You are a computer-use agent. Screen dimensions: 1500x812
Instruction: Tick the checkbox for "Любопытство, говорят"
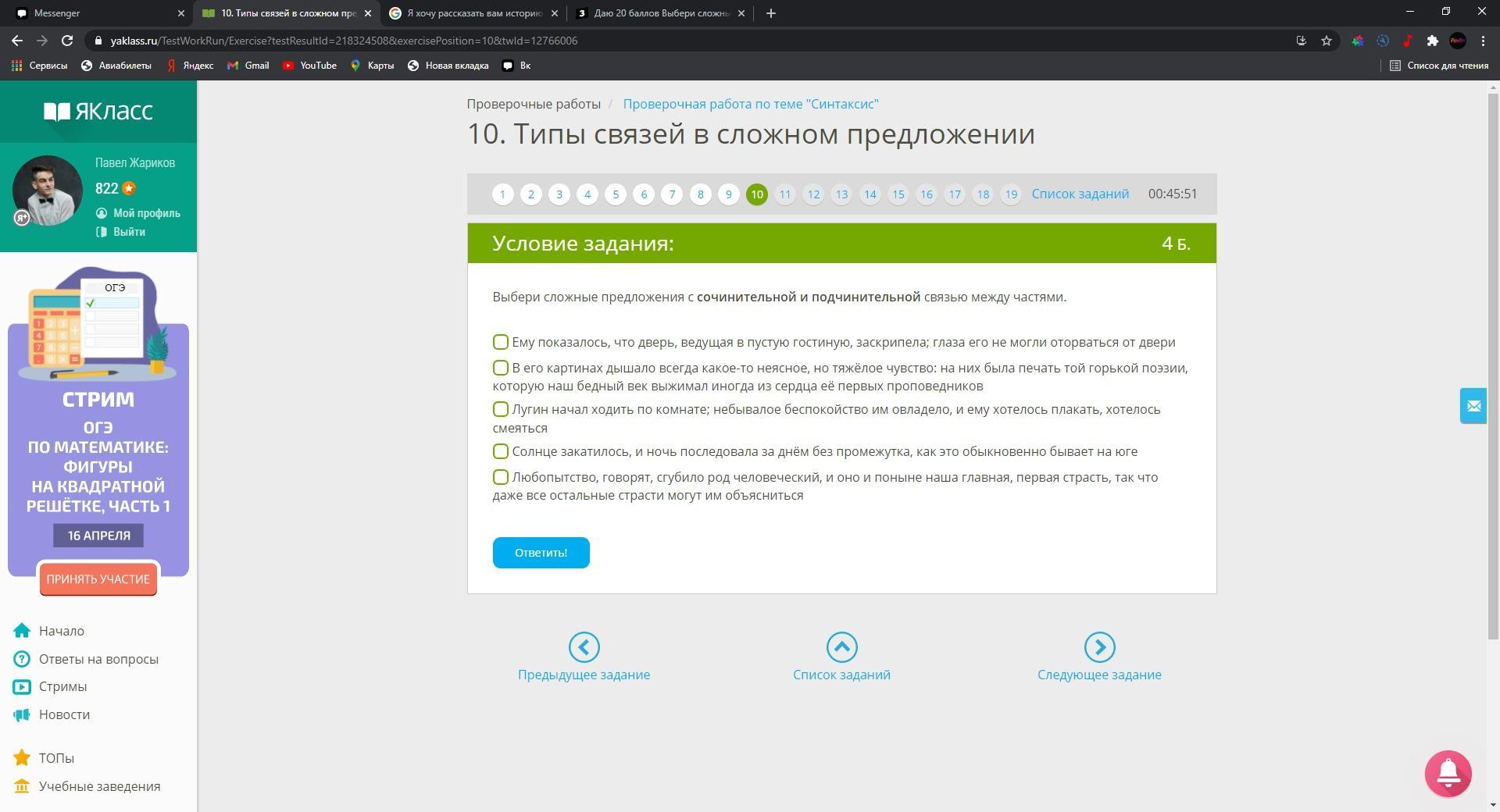pos(501,477)
